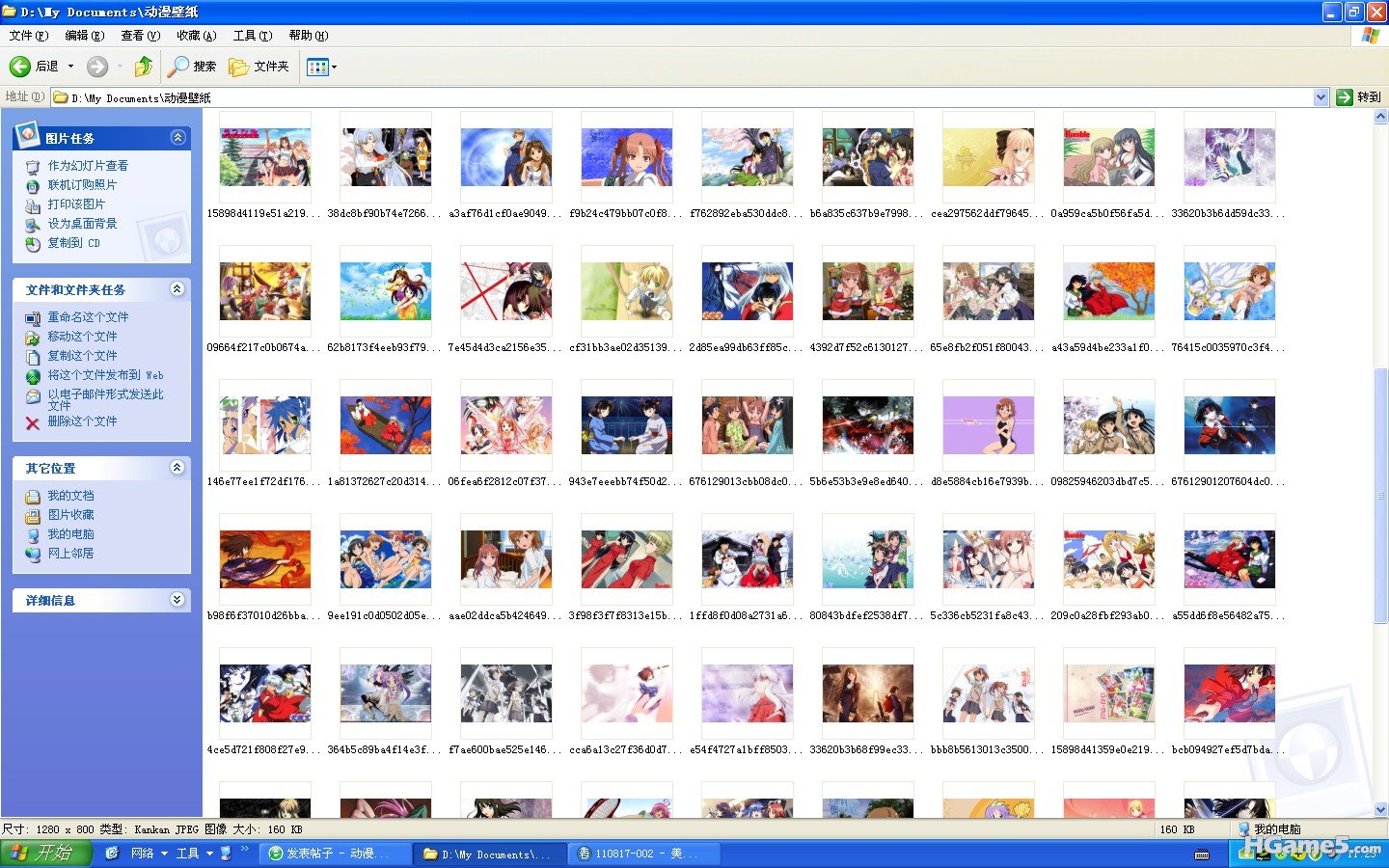Click the green Back arrow icon

pyautogui.click(x=19, y=67)
